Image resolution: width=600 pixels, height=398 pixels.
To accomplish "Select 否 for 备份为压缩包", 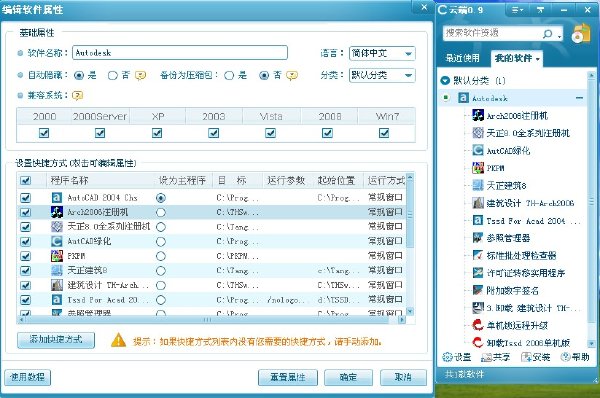I will [264, 75].
